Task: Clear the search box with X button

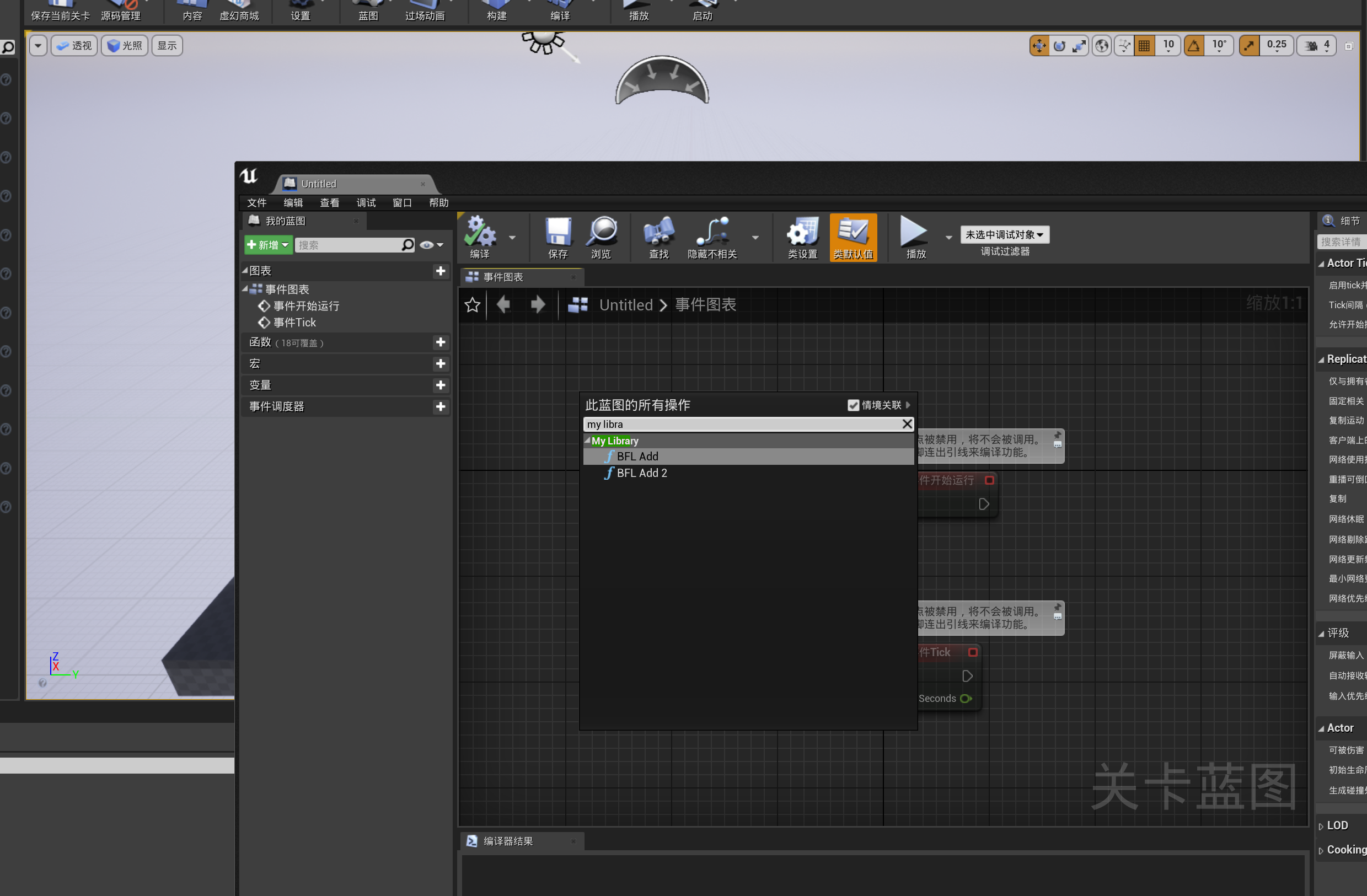Action: [907, 424]
